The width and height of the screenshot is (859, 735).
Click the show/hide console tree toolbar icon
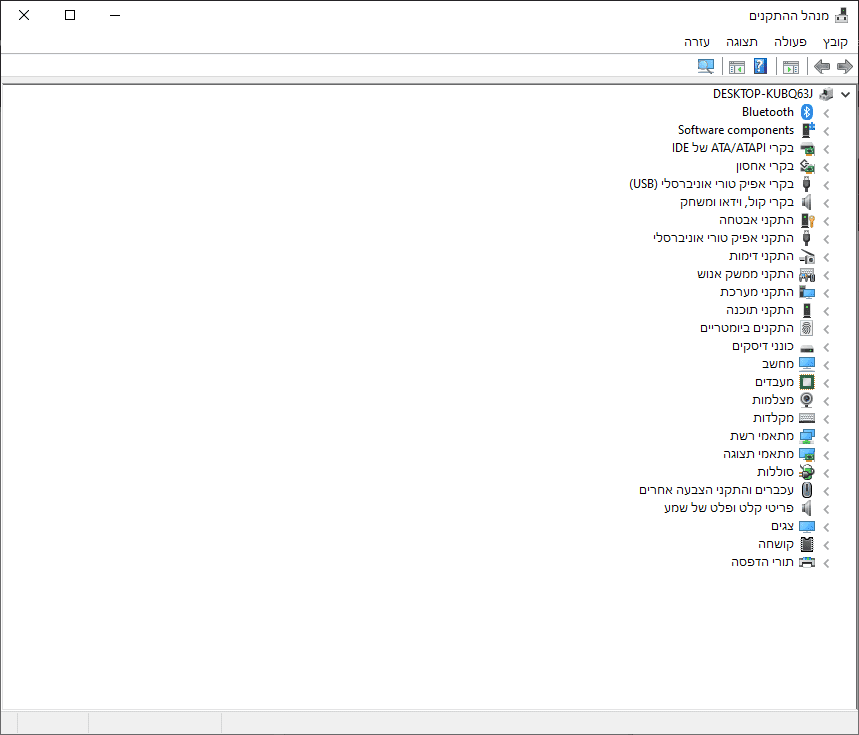[791, 67]
